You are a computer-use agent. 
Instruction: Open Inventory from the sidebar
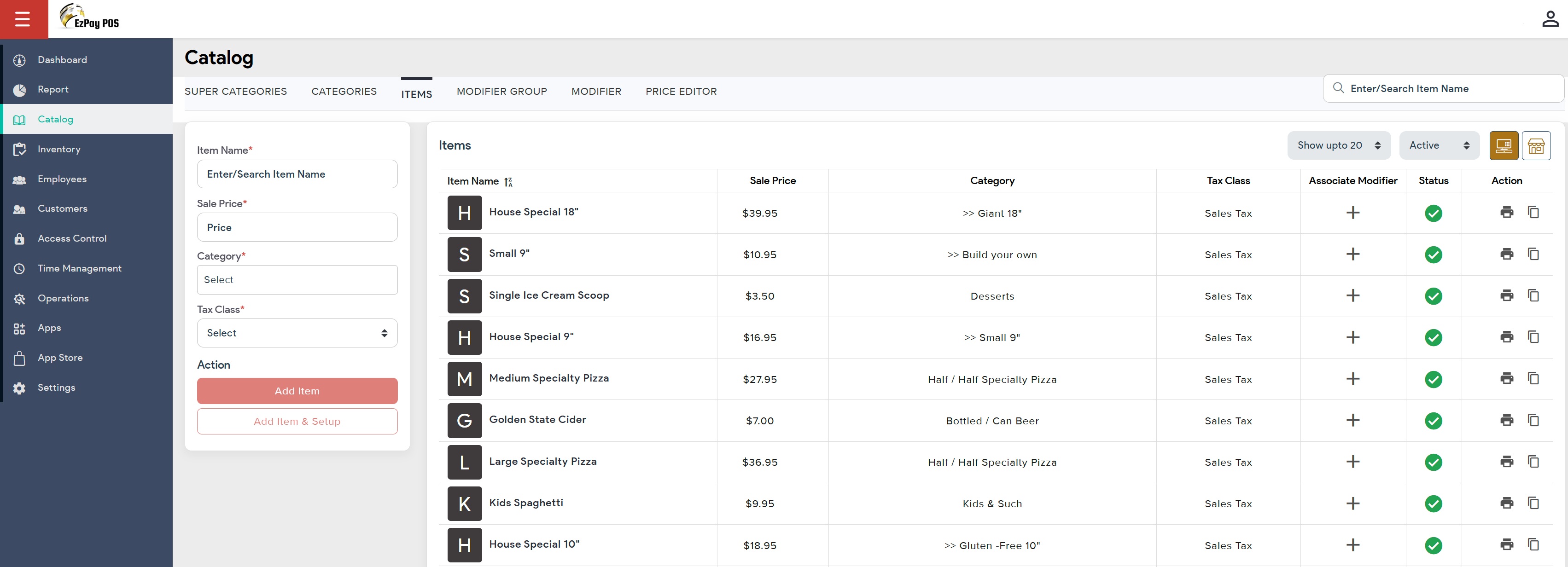(x=59, y=149)
